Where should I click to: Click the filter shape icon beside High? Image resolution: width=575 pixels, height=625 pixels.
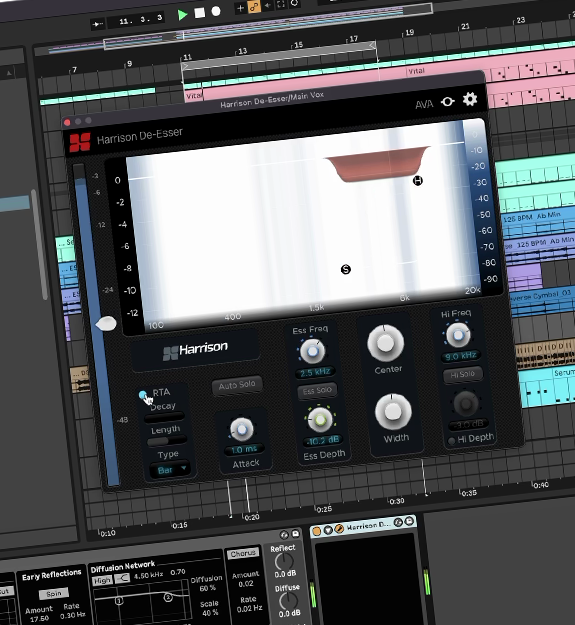coord(122,578)
